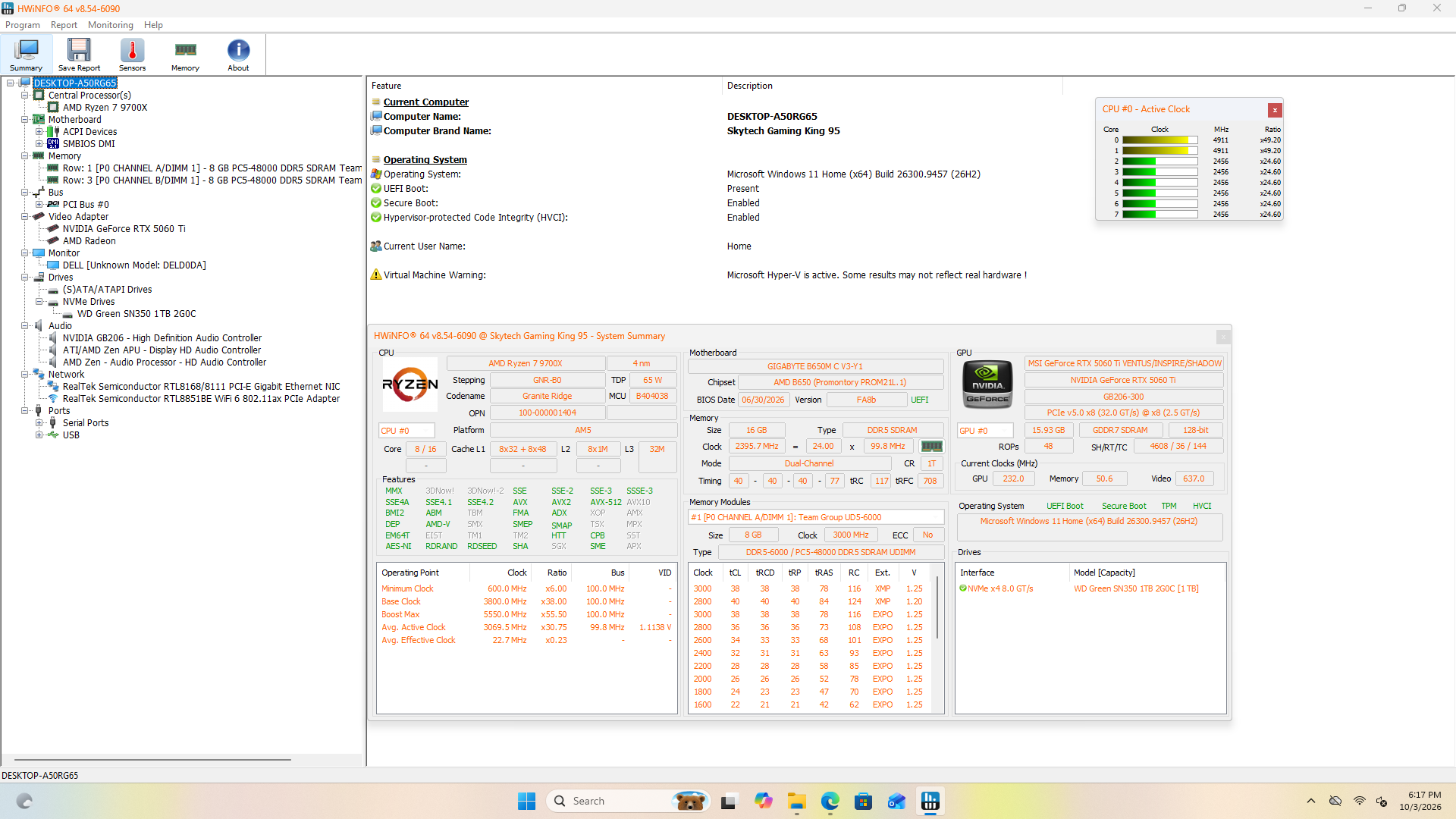
Task: Open the Help menu
Action: tap(153, 25)
